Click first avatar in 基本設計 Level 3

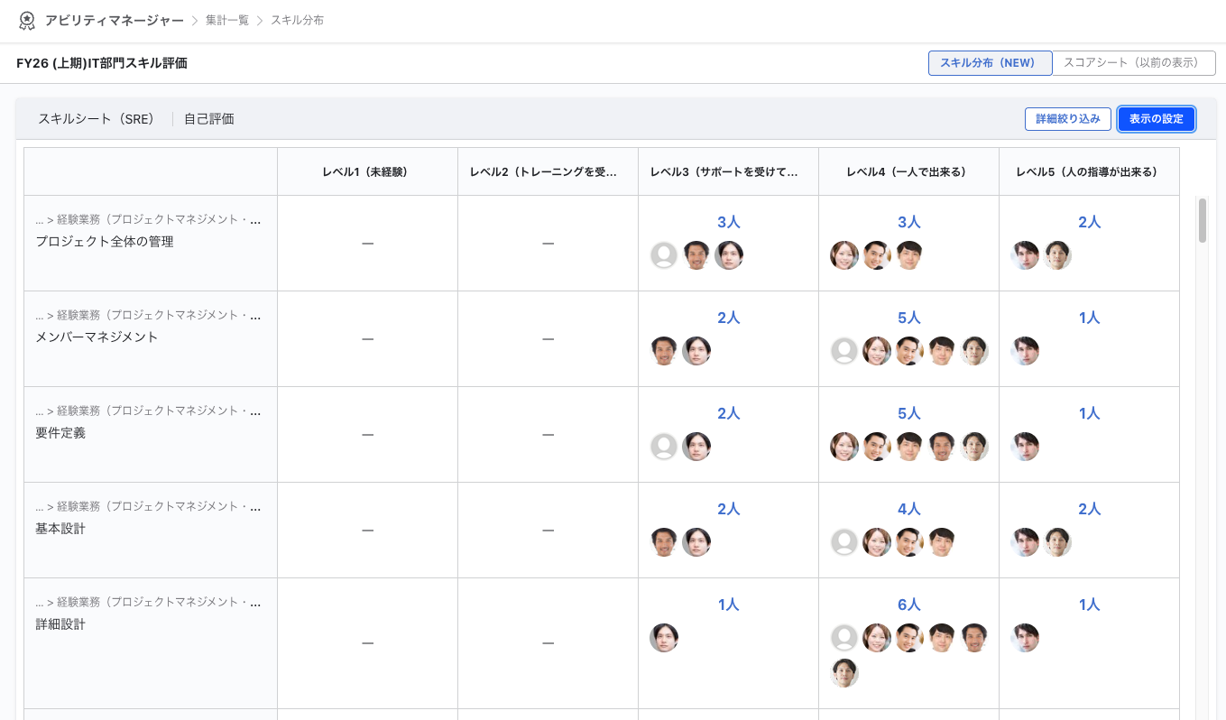(664, 542)
